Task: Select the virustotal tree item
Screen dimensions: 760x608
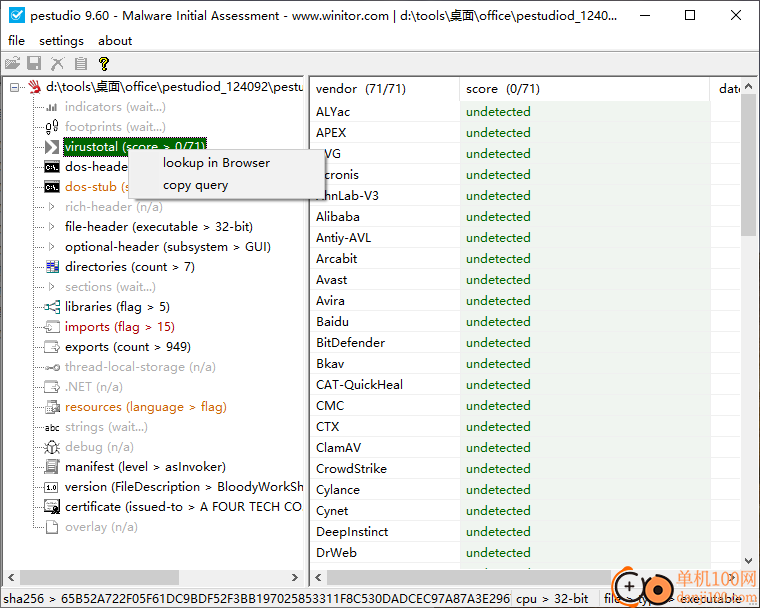Action: [135, 147]
